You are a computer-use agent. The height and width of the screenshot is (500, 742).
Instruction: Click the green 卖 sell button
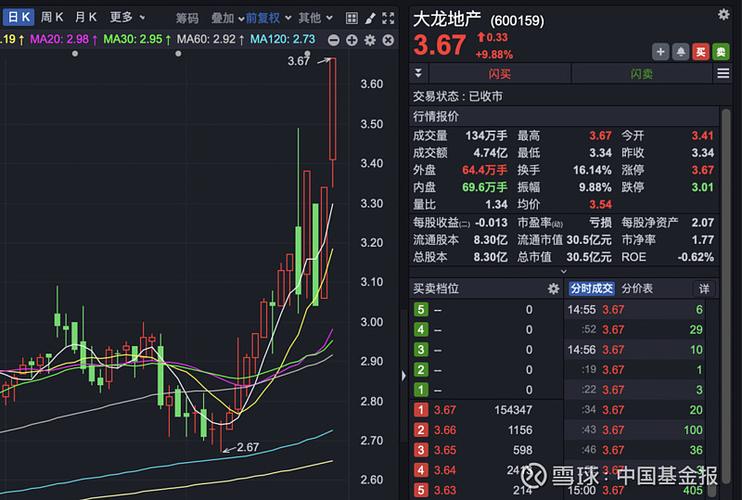click(721, 52)
